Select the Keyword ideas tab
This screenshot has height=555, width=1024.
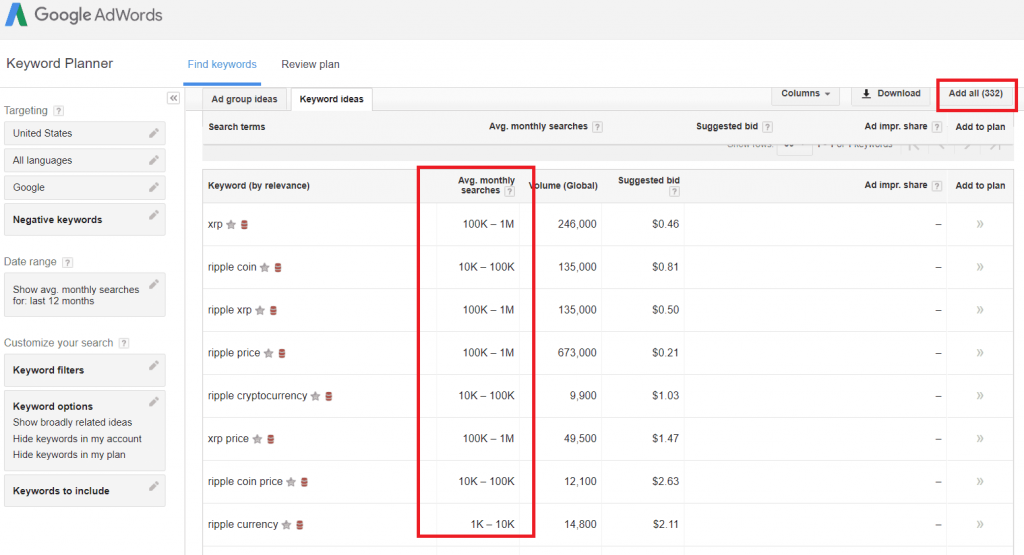[x=331, y=99]
